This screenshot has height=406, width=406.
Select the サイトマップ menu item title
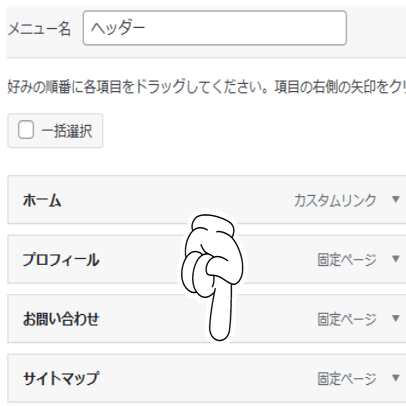click(61, 378)
